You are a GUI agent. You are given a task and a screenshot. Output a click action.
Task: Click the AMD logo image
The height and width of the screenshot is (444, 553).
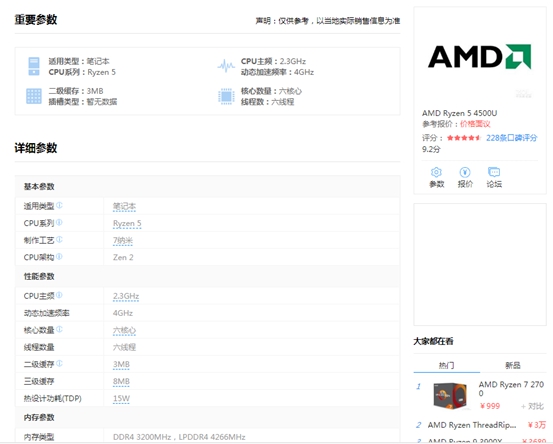click(480, 56)
